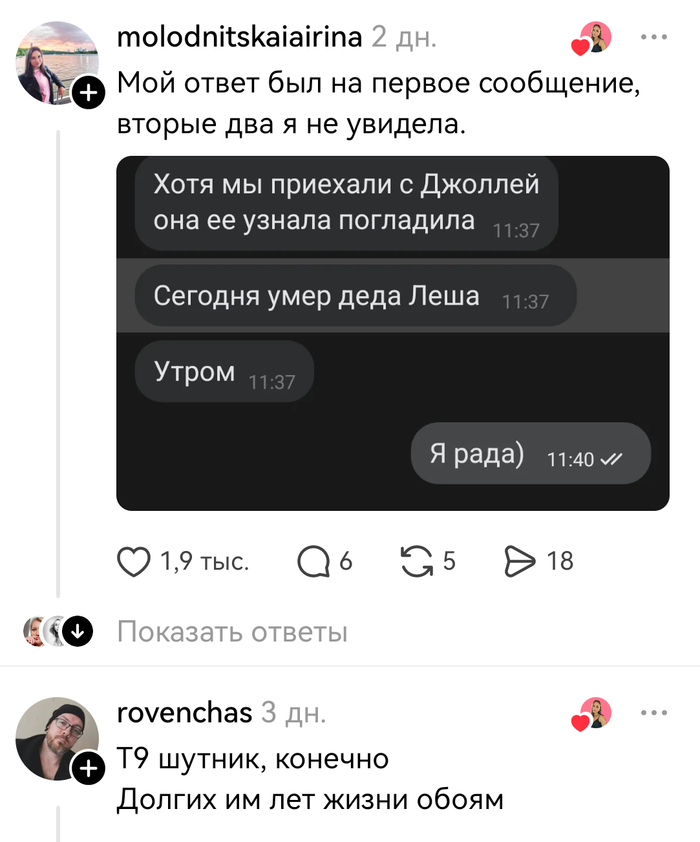This screenshot has height=842, width=700.
Task: Tap the 1,9 тыс. likes count
Action: click(x=205, y=561)
